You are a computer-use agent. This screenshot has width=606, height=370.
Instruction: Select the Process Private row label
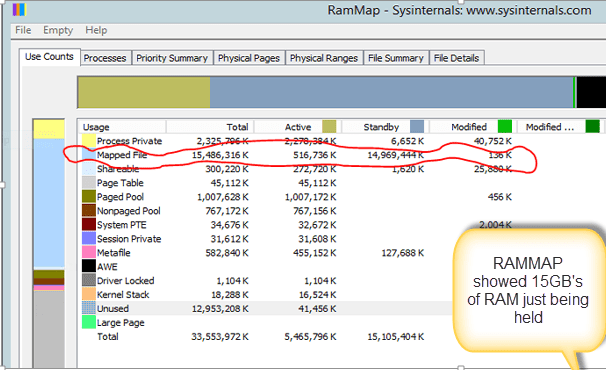click(129, 141)
